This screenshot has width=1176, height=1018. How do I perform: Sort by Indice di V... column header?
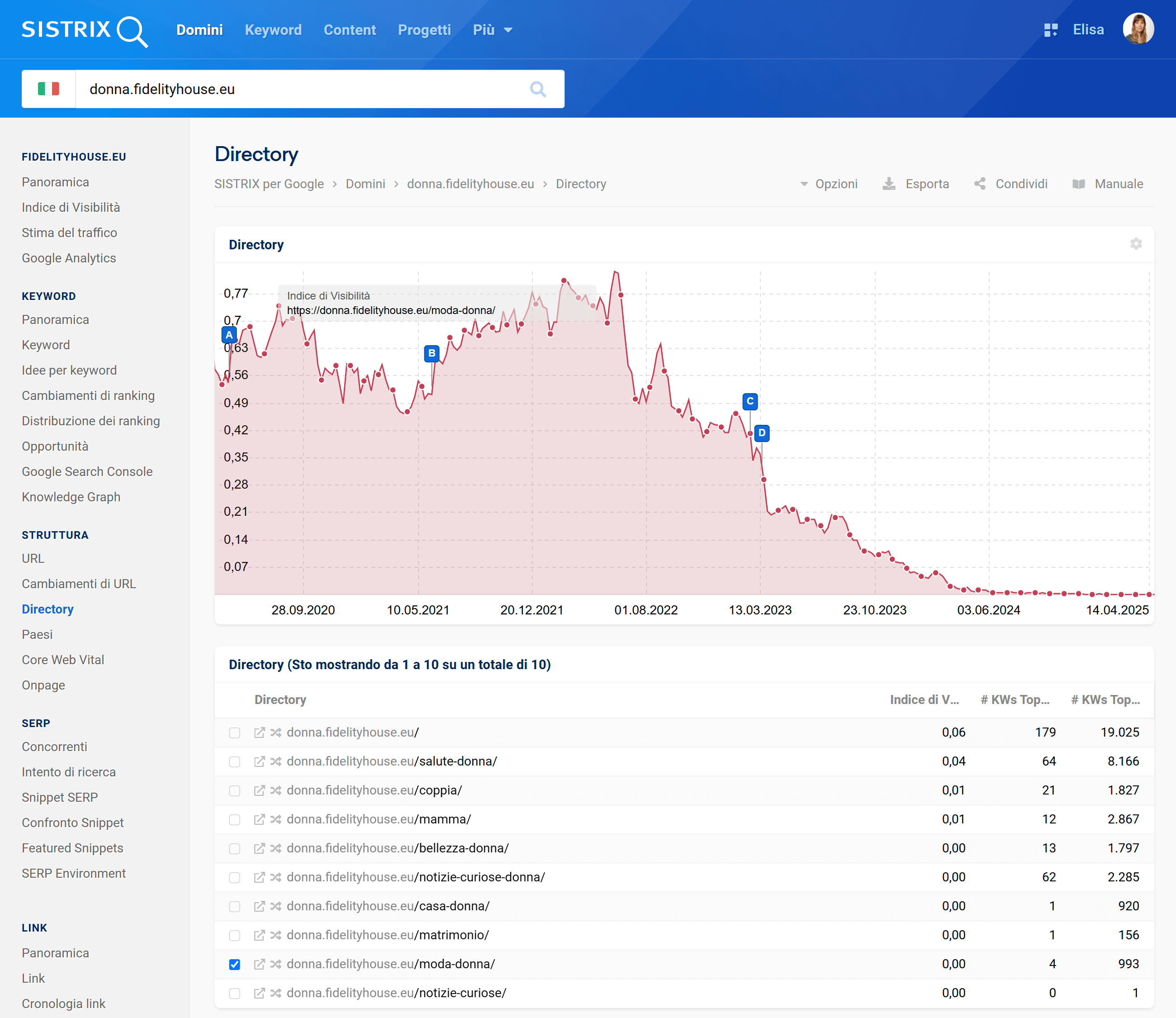pos(924,700)
